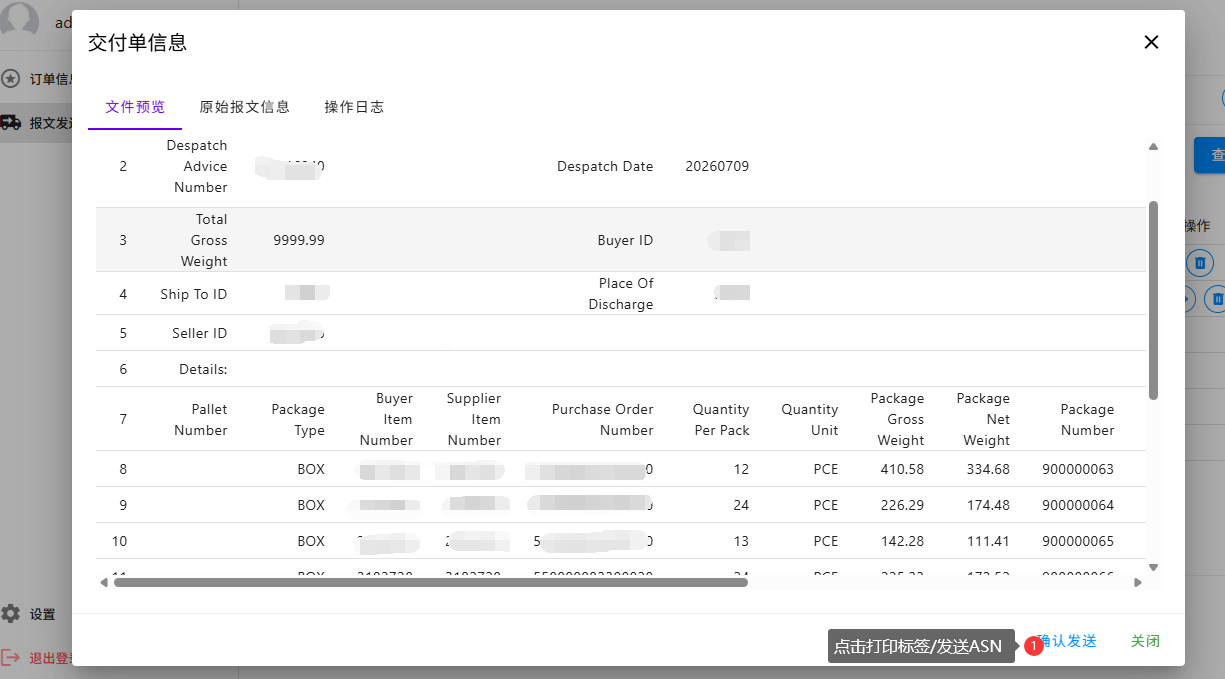Click the Buyer Item Number column header
The height and width of the screenshot is (679, 1225).
[x=386, y=419]
